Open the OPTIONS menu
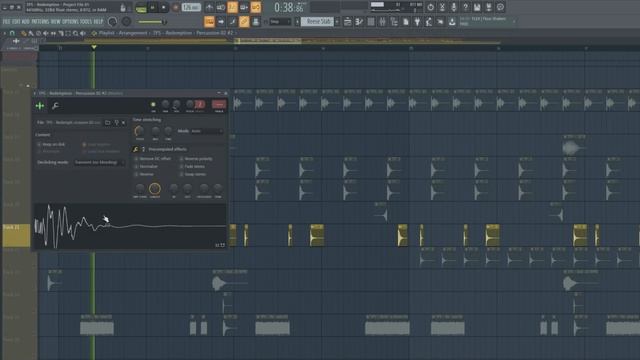This screenshot has height=360, width=640. pyautogui.click(x=70, y=21)
